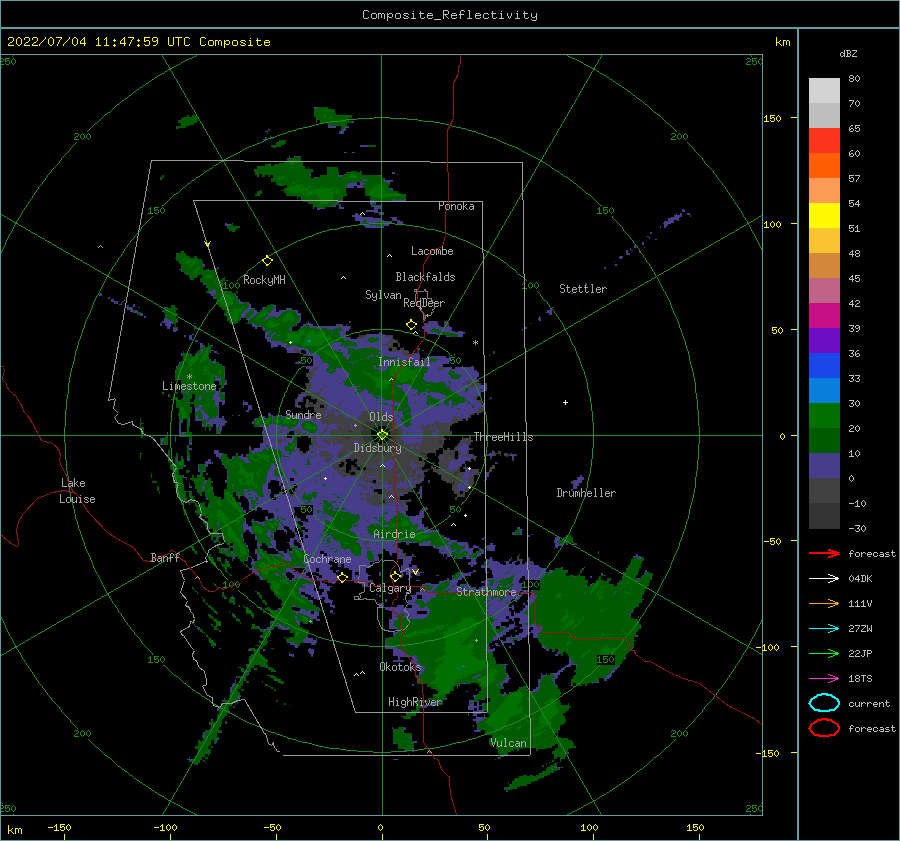This screenshot has width=900, height=841.
Task: Click the magenta 39 dBZ color swatch
Action: click(824, 315)
